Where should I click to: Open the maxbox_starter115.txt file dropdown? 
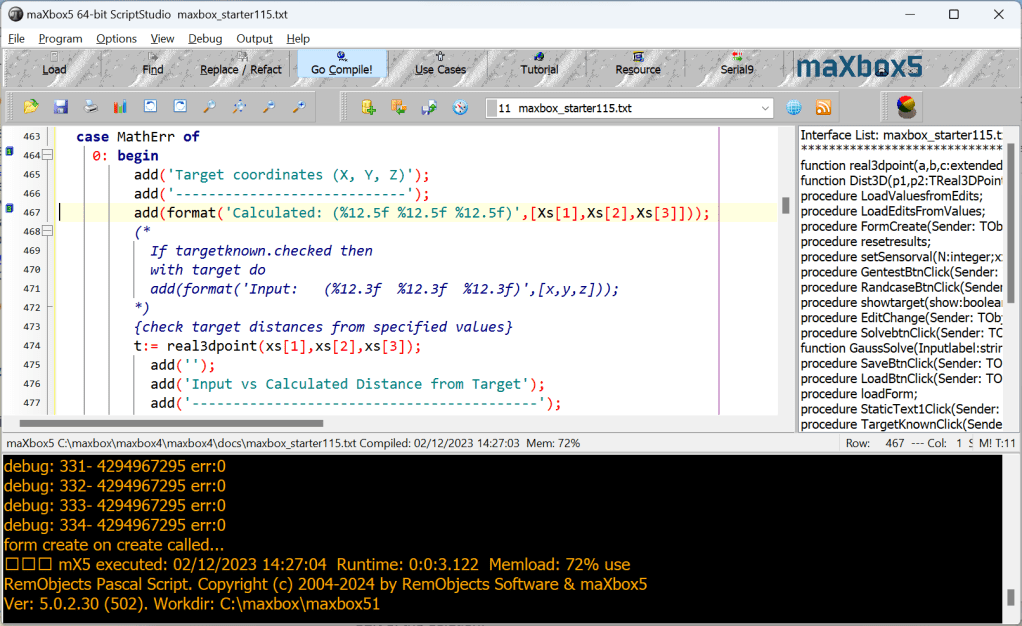coord(765,108)
